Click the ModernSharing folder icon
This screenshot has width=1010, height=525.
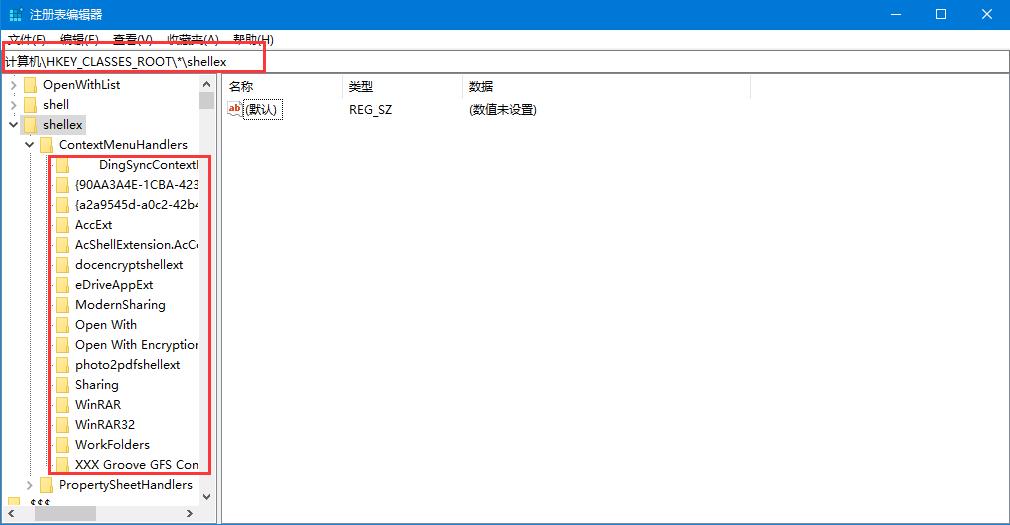click(62, 305)
